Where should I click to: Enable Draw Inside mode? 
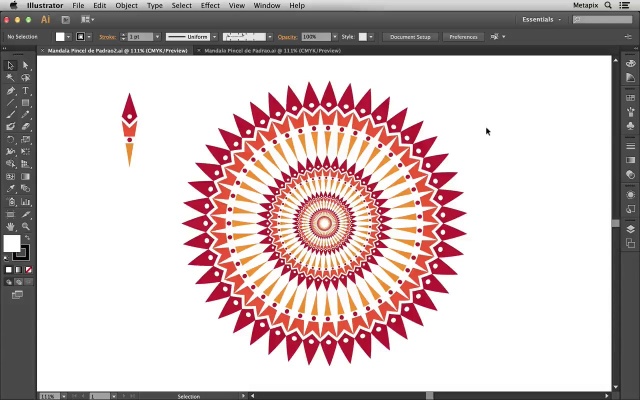[28, 282]
